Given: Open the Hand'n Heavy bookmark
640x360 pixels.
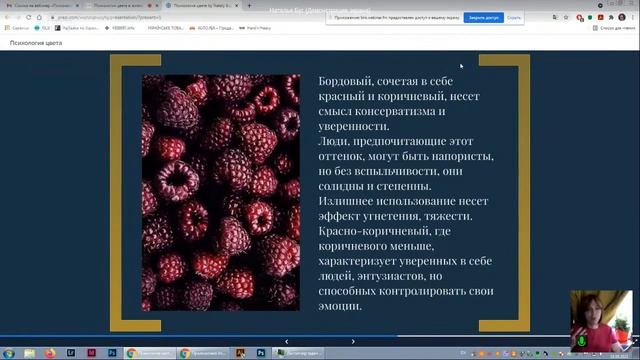Looking at the screenshot, I should [x=255, y=28].
